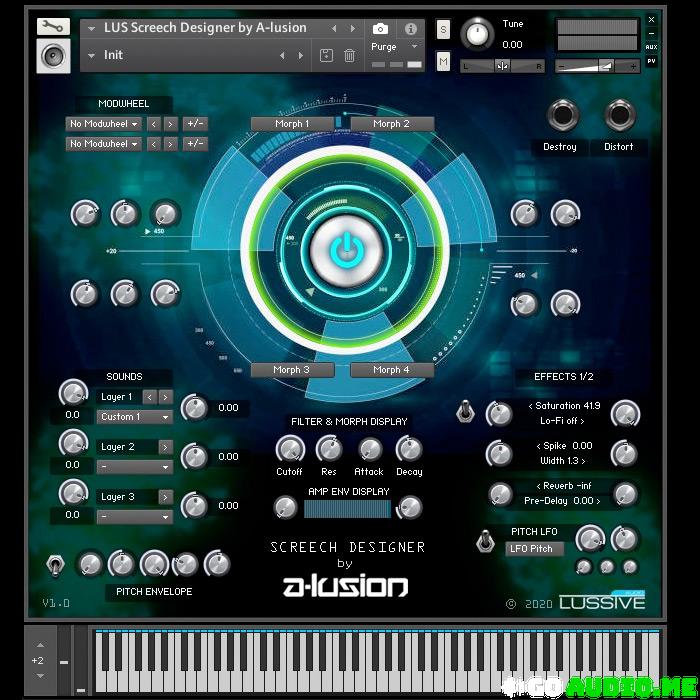Toggle the PV button
This screenshot has width=700, height=700.
[651, 61]
